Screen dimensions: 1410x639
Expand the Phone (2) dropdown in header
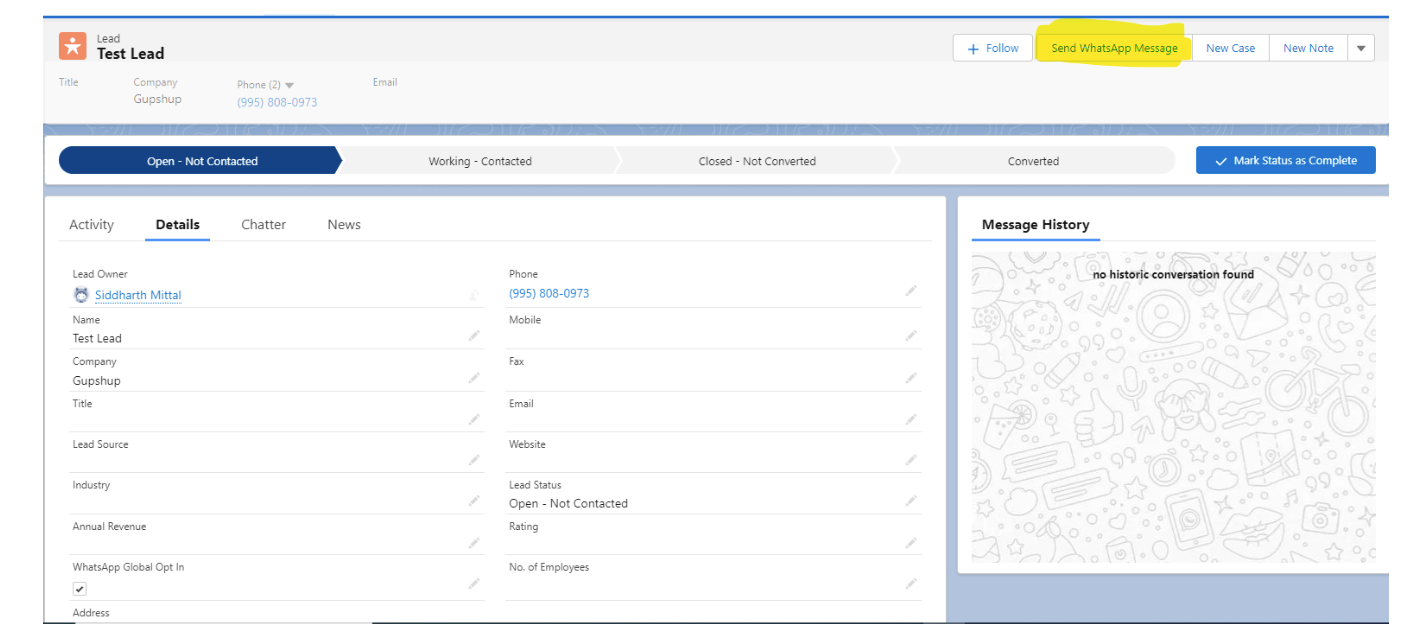(289, 86)
